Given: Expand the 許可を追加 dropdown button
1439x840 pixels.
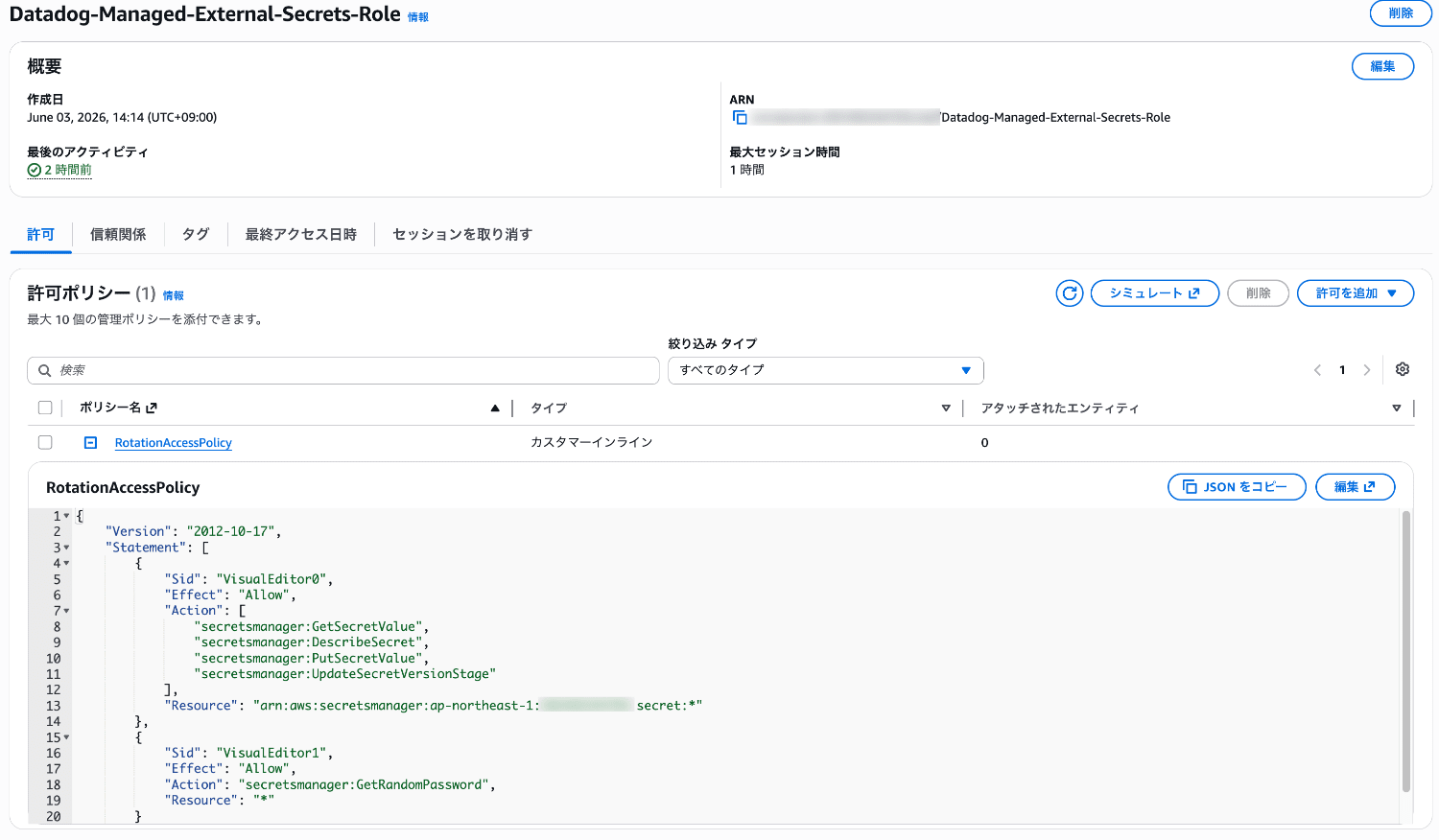Looking at the screenshot, I should 1355,293.
